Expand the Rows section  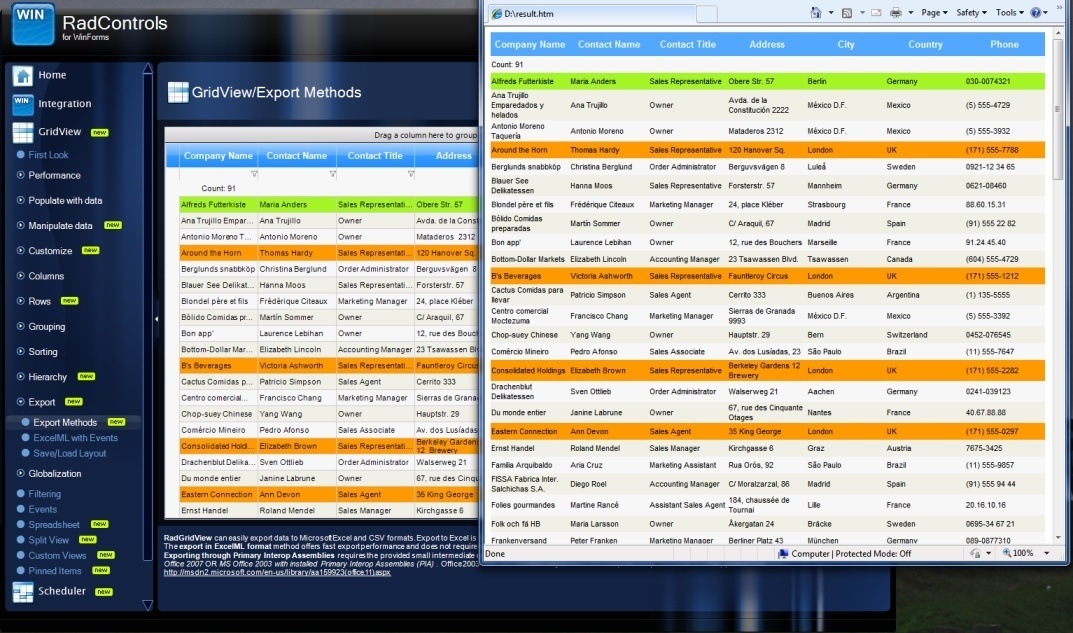click(x=21, y=301)
